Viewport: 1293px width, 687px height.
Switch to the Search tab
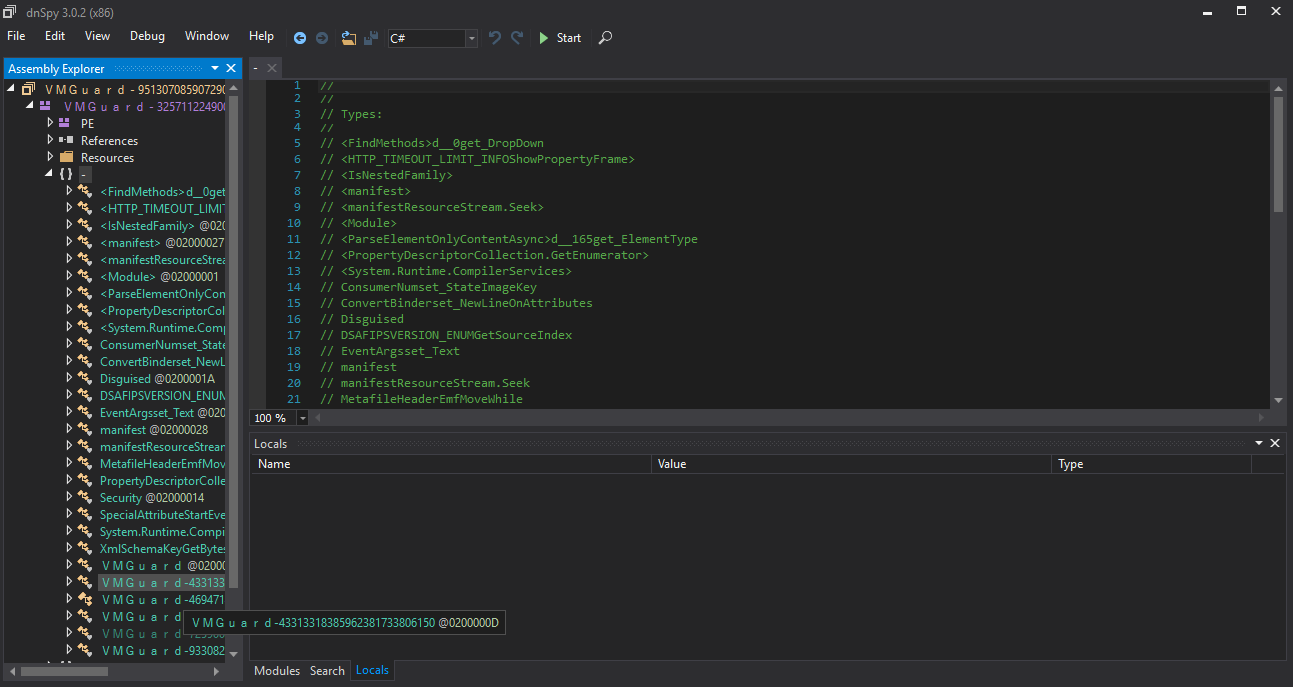pyautogui.click(x=327, y=670)
